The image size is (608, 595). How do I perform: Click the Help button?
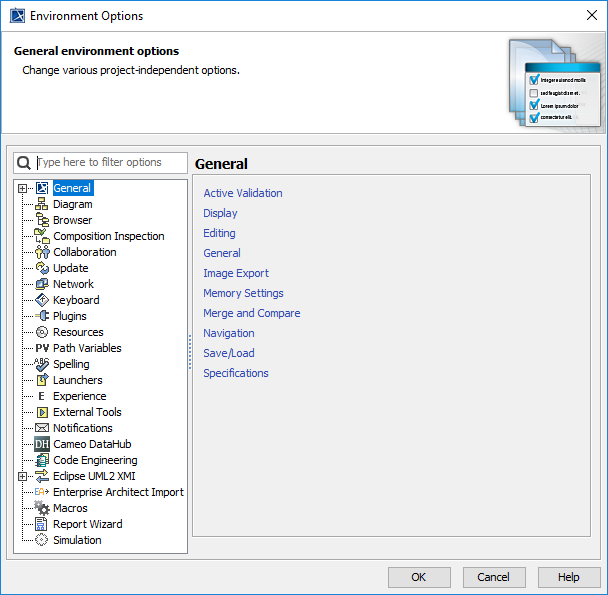[569, 577]
